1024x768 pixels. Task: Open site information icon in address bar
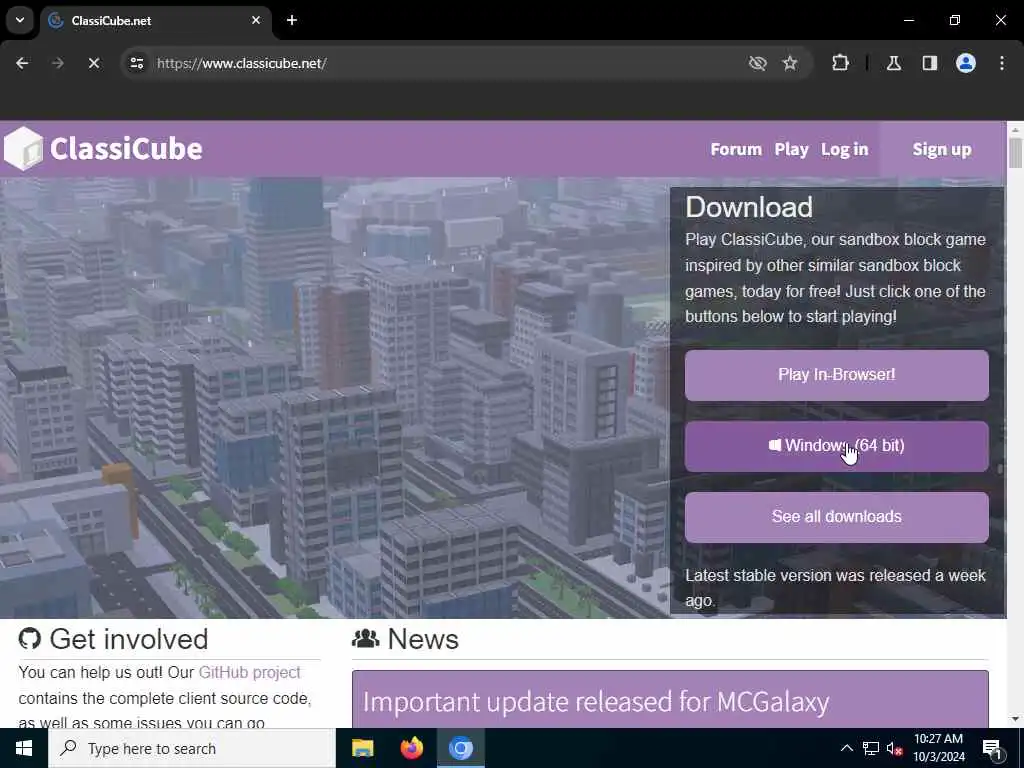tap(136, 63)
